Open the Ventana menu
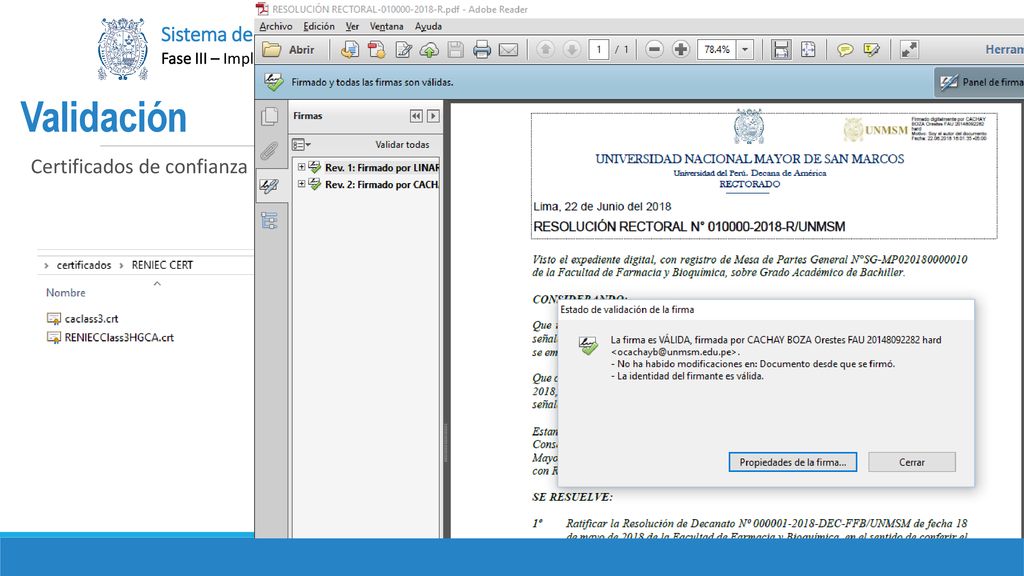Viewport: 1024px width, 576px height. pyautogui.click(x=387, y=26)
